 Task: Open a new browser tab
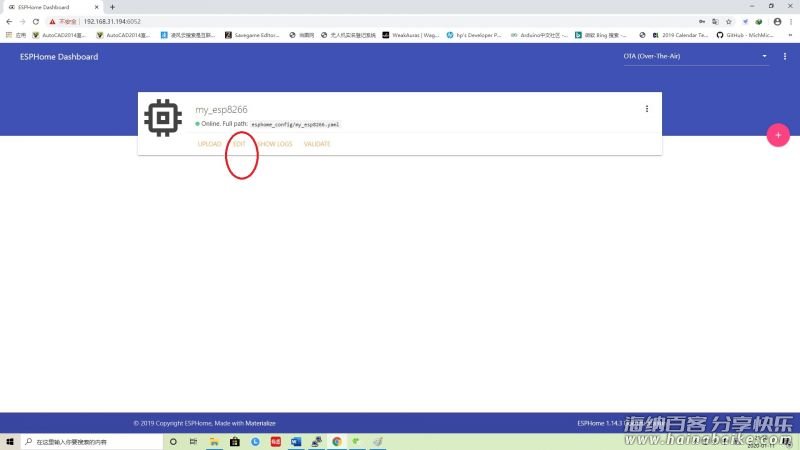[112, 7]
